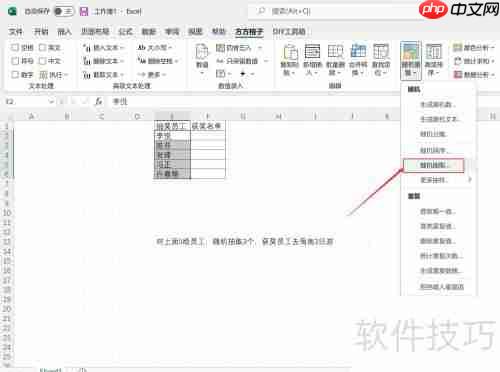Open the 合并转换 tool in the ribbon
This screenshot has width=500, height=372.
click(x=358, y=60)
